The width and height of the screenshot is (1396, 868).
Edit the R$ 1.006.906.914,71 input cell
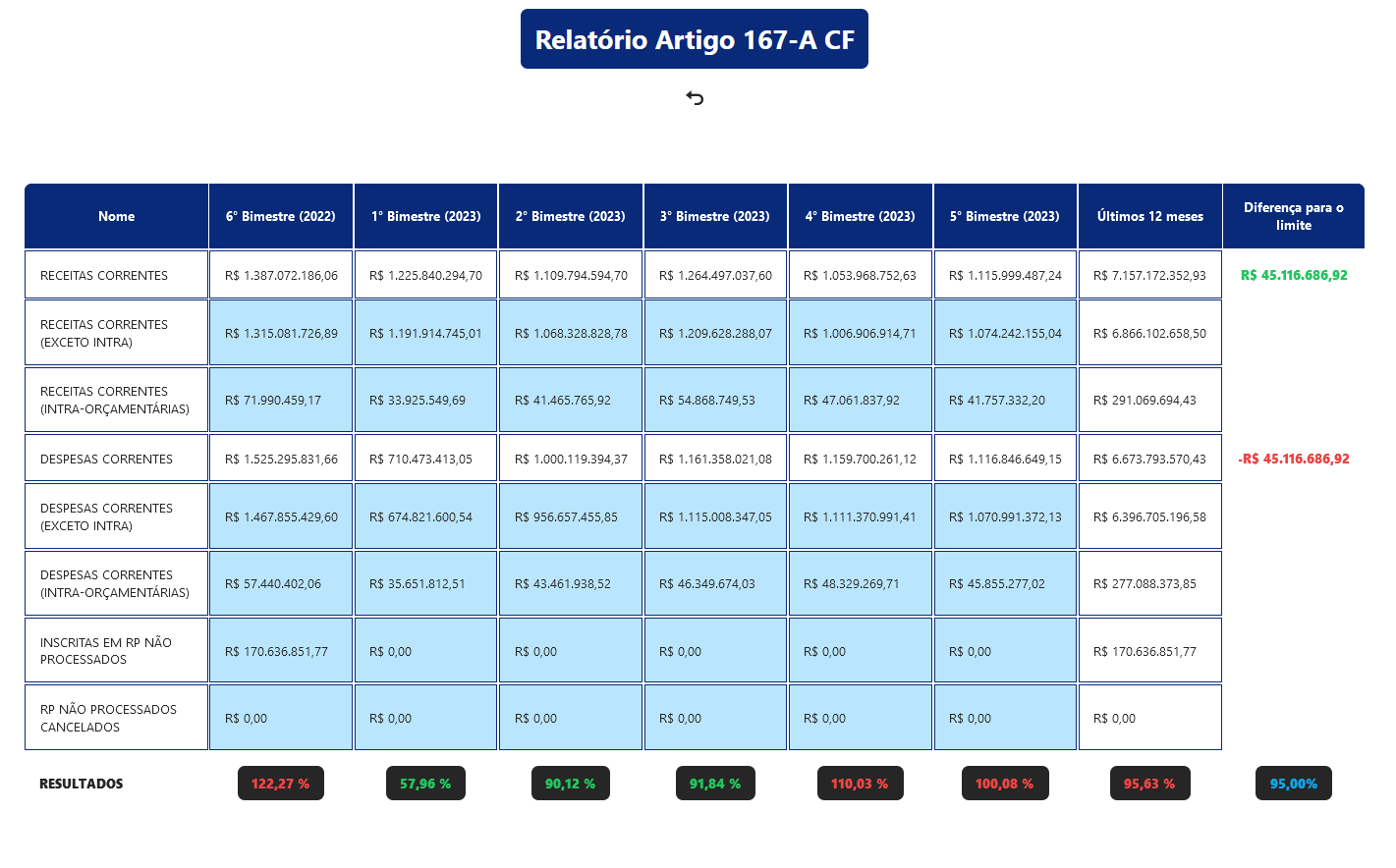(861, 333)
